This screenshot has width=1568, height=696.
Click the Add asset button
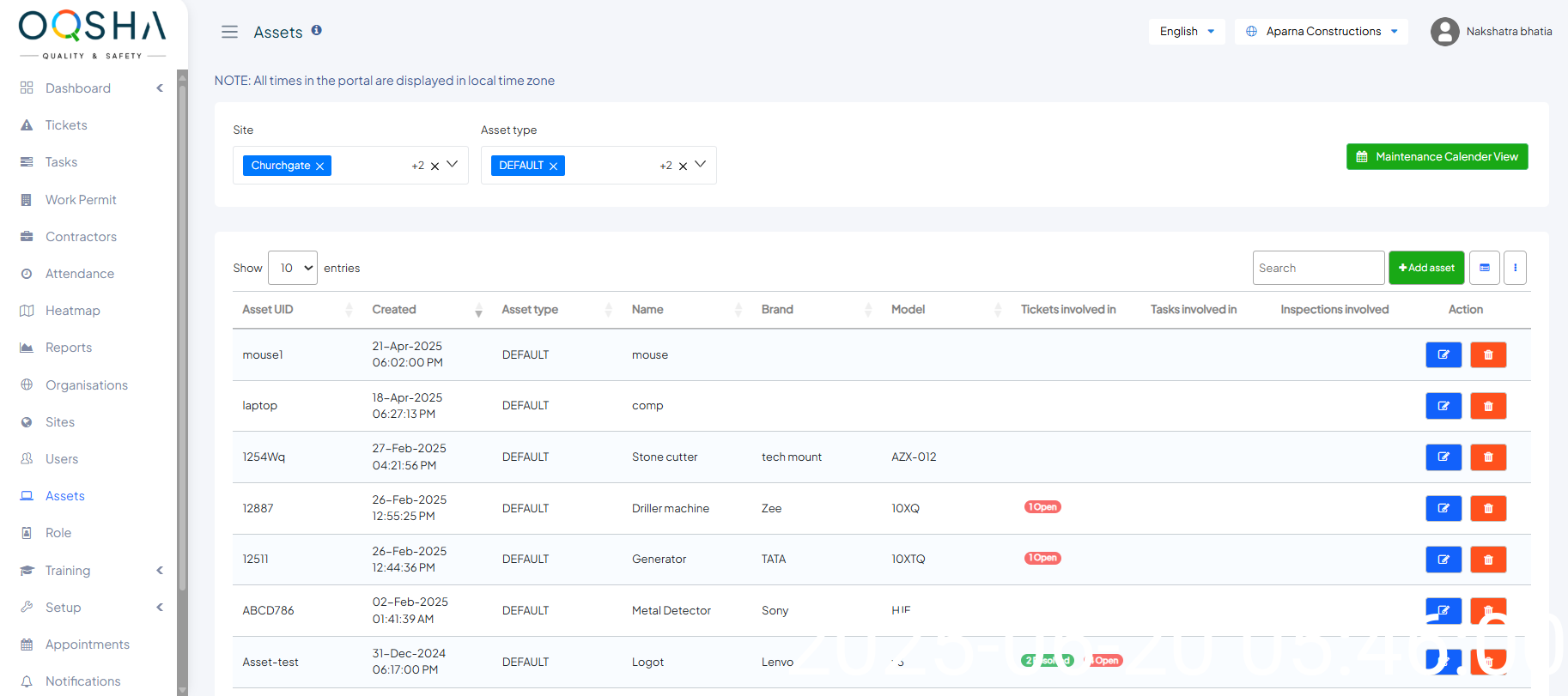[1426, 268]
